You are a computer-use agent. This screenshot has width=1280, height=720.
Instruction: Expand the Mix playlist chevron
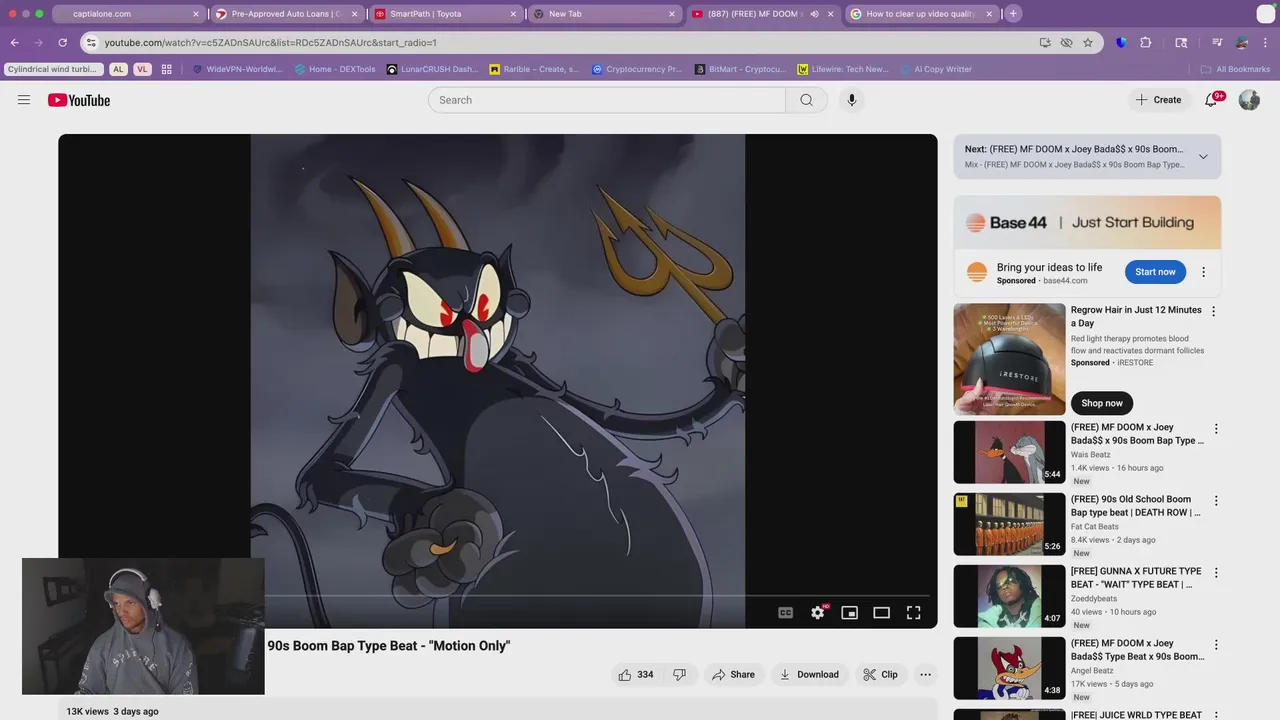1203,157
